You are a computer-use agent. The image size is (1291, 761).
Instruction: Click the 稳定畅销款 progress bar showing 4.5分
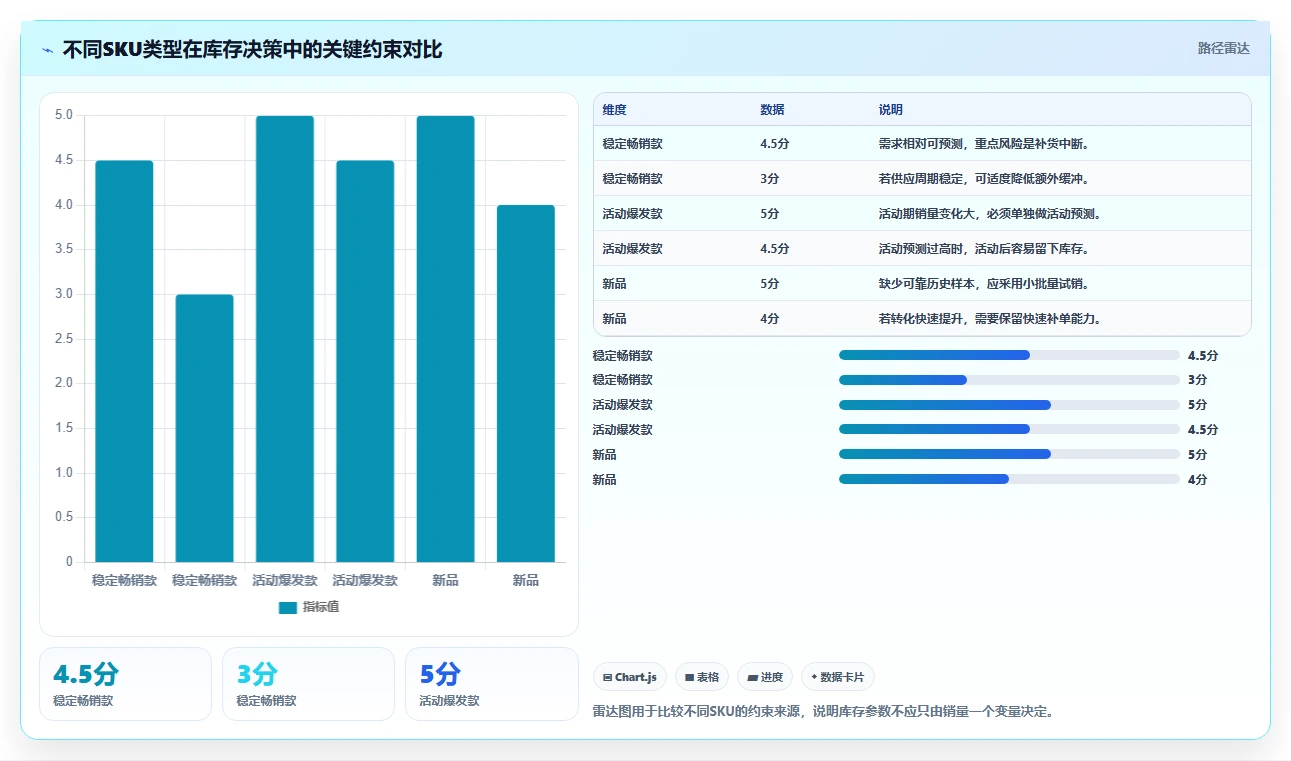1009,355
